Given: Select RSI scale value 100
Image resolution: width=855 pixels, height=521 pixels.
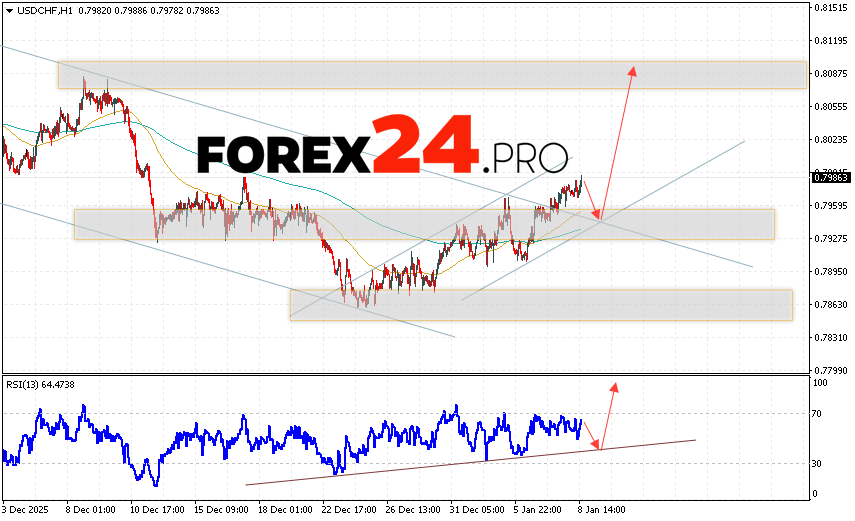Looking at the screenshot, I should coord(820,383).
